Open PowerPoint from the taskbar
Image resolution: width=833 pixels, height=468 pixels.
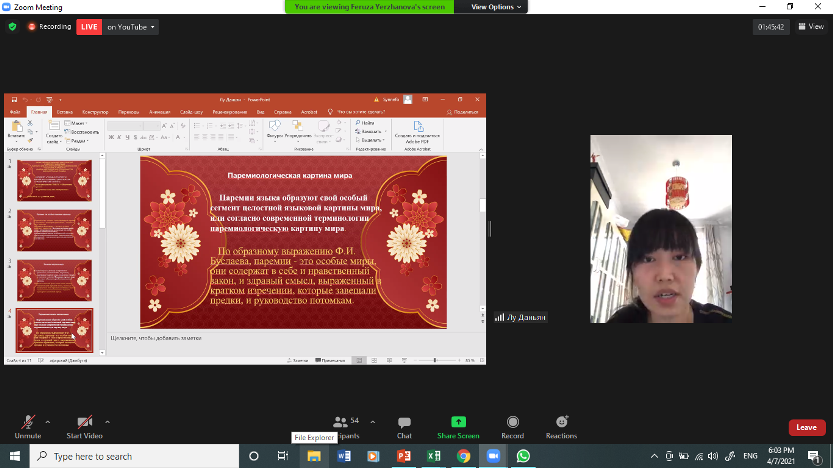click(404, 456)
